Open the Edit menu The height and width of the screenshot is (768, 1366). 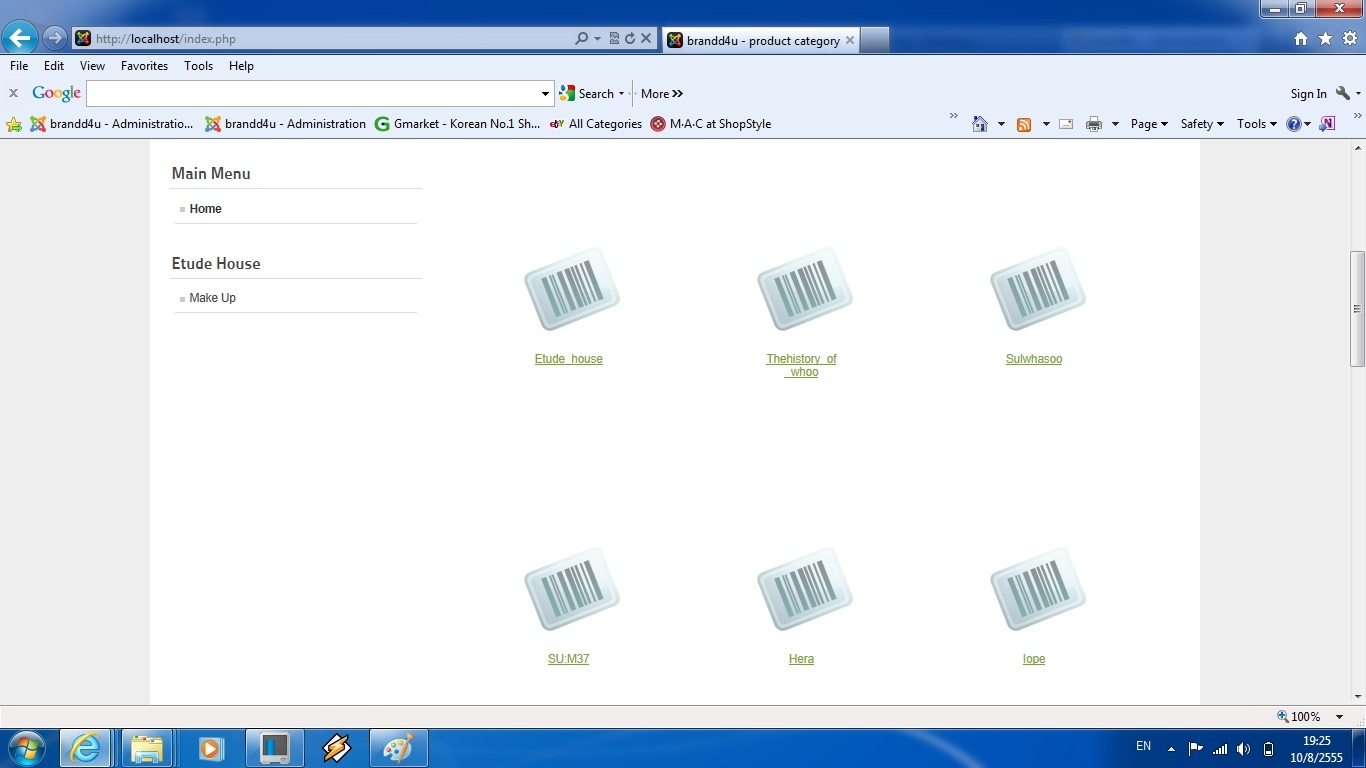54,65
